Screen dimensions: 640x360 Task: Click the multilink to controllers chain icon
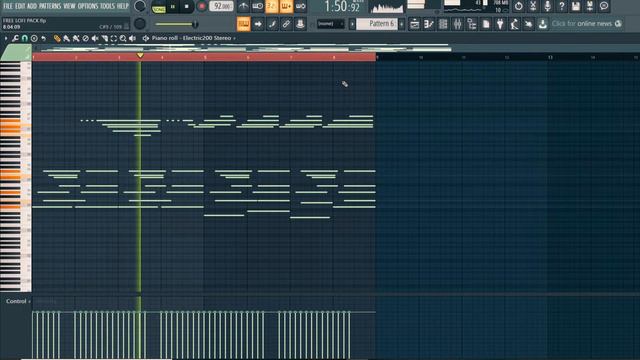click(x=286, y=24)
